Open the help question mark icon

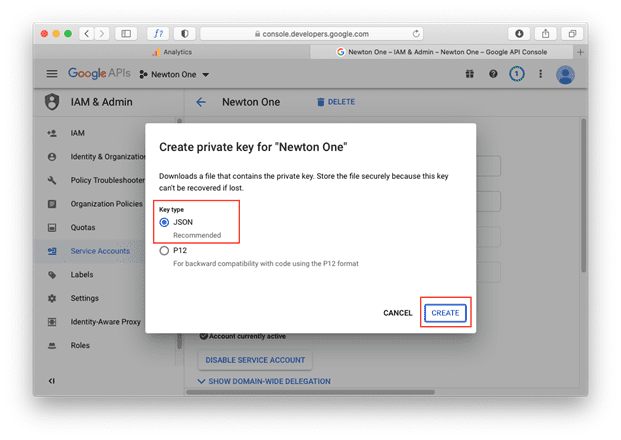click(x=493, y=74)
